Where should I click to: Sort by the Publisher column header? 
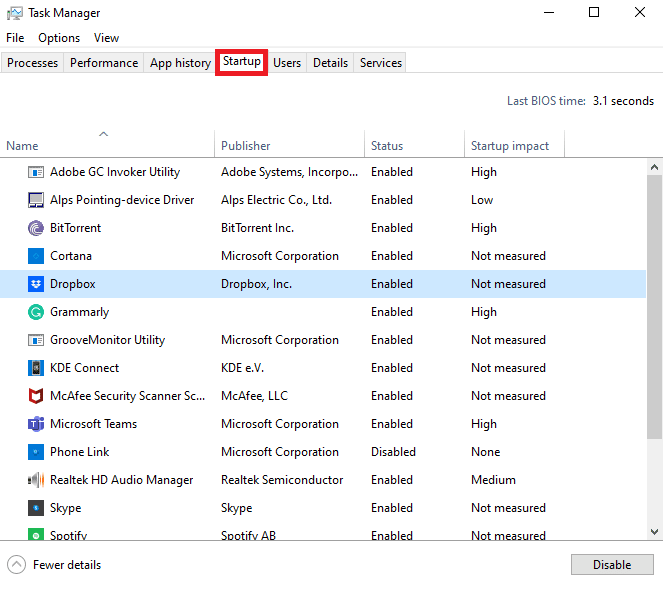pyautogui.click(x=289, y=144)
